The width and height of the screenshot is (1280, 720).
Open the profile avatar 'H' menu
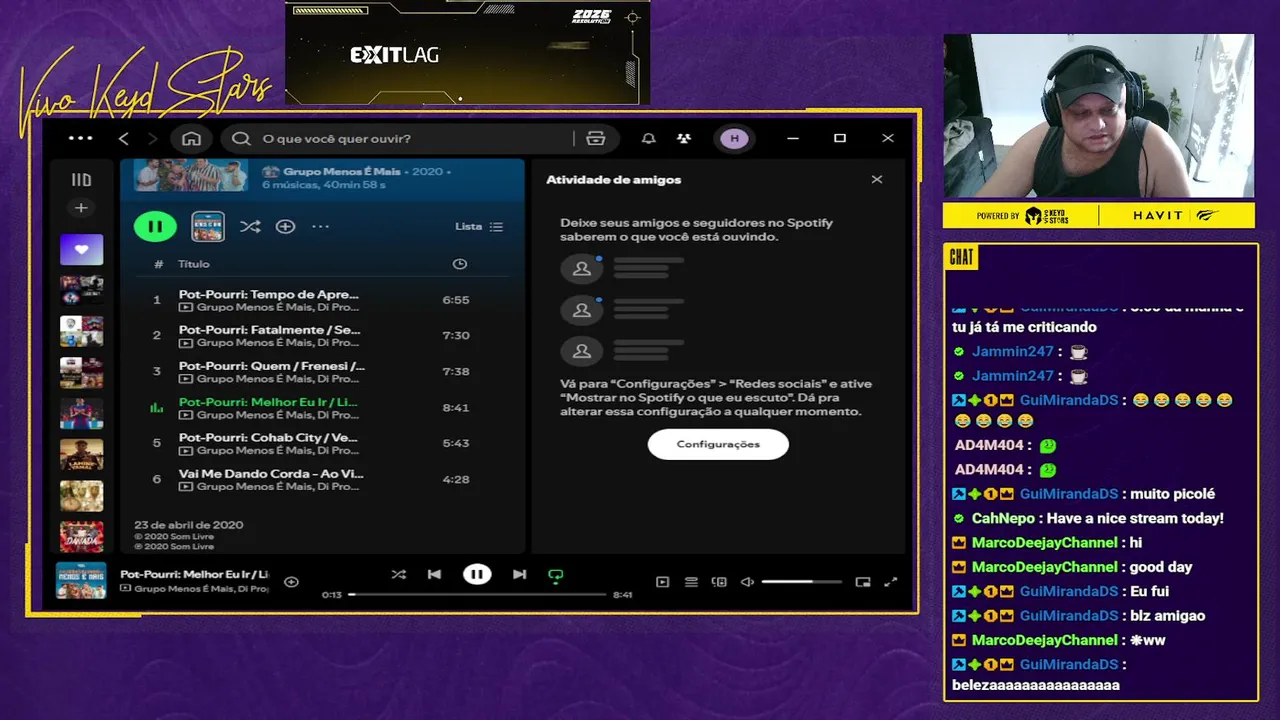click(x=734, y=138)
